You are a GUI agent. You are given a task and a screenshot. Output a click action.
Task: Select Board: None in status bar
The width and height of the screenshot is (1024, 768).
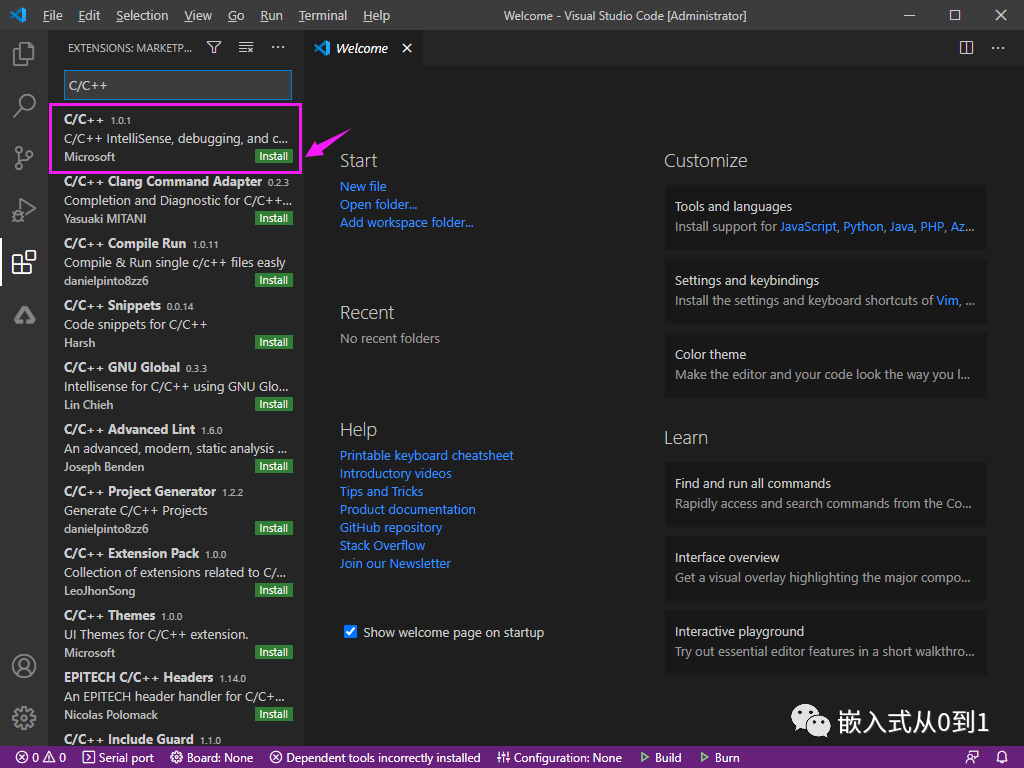(x=212, y=758)
